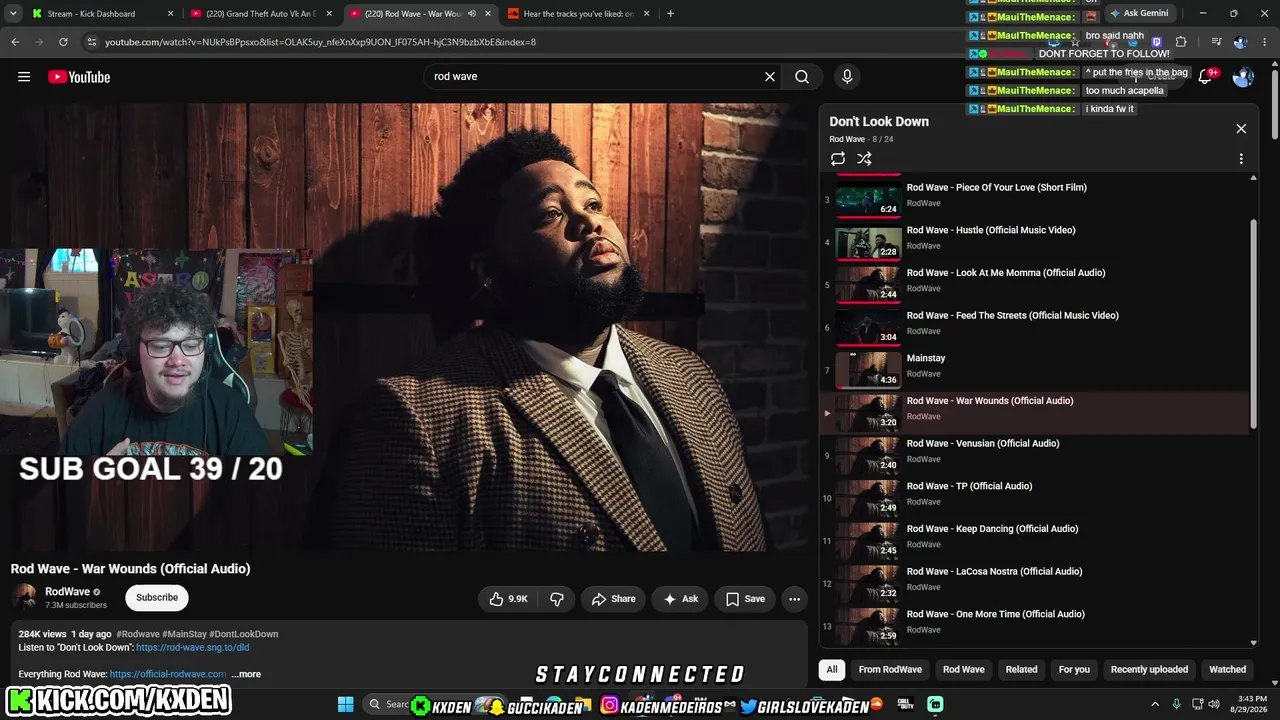Select the 'All' filter chip
Viewport: 1280px width, 720px height.
[x=831, y=669]
